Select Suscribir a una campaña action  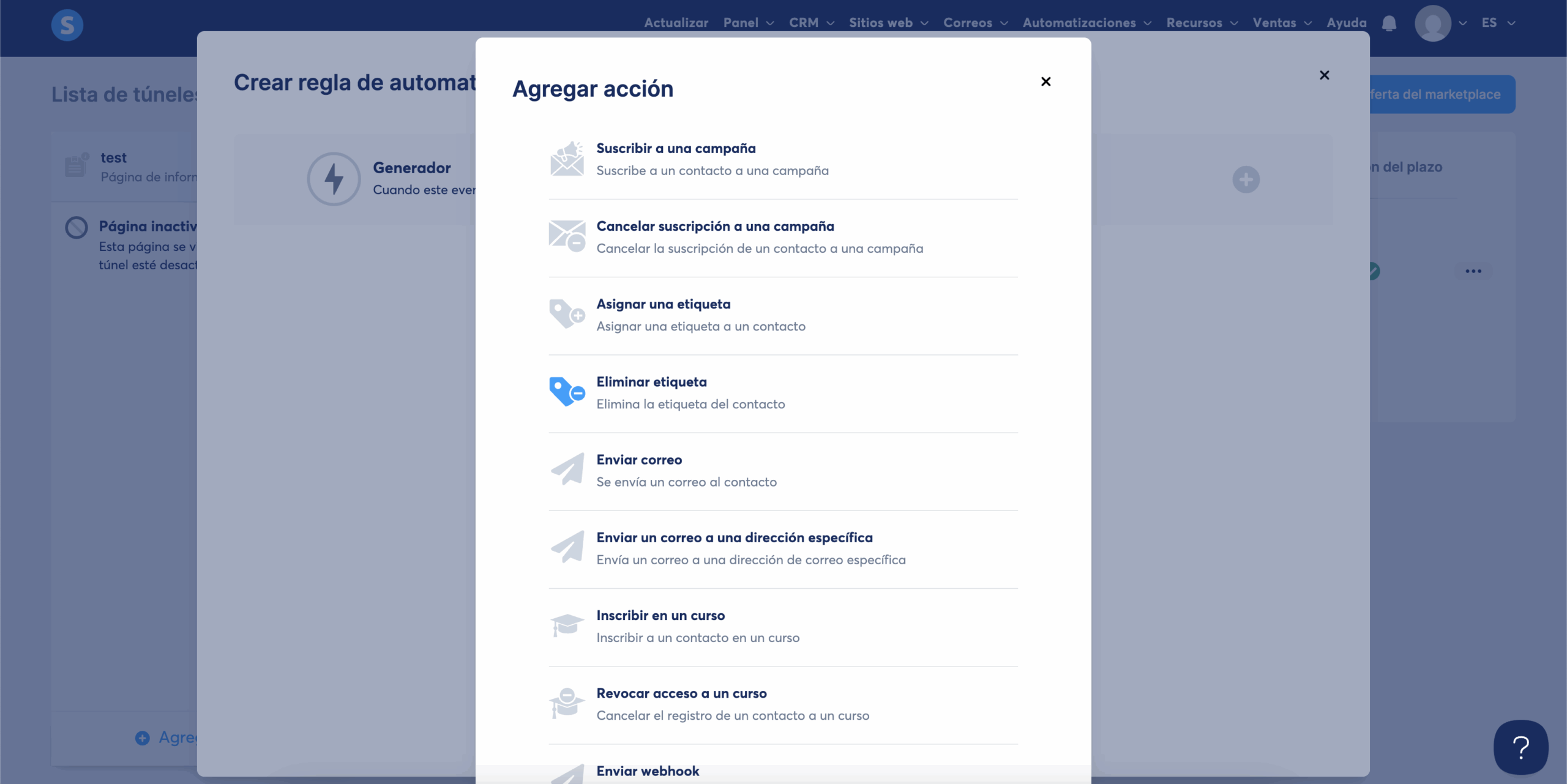pyautogui.click(x=783, y=160)
